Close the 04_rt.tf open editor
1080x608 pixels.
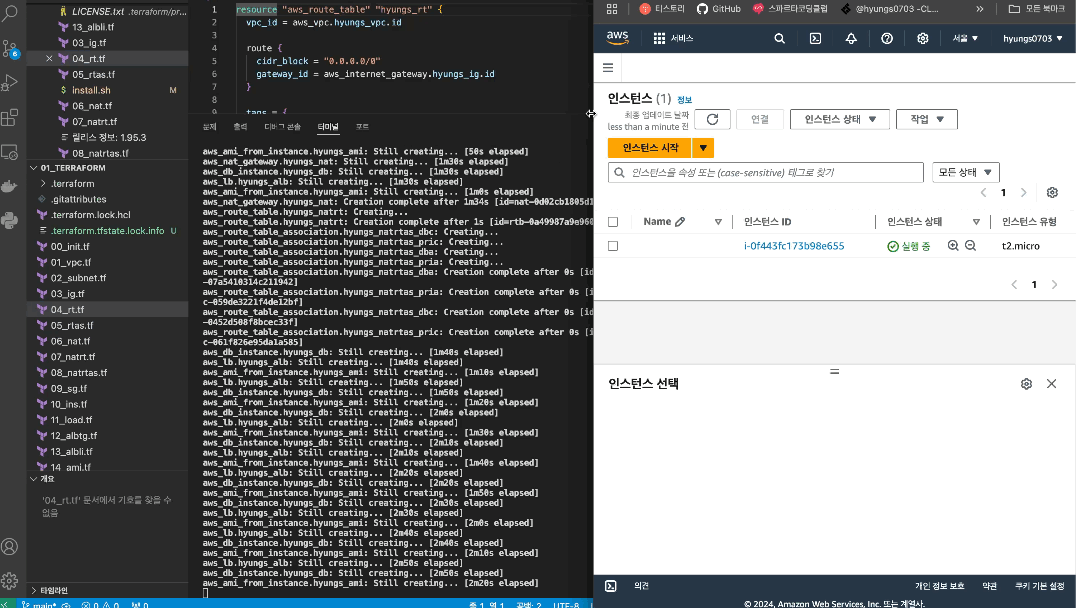tap(49, 59)
